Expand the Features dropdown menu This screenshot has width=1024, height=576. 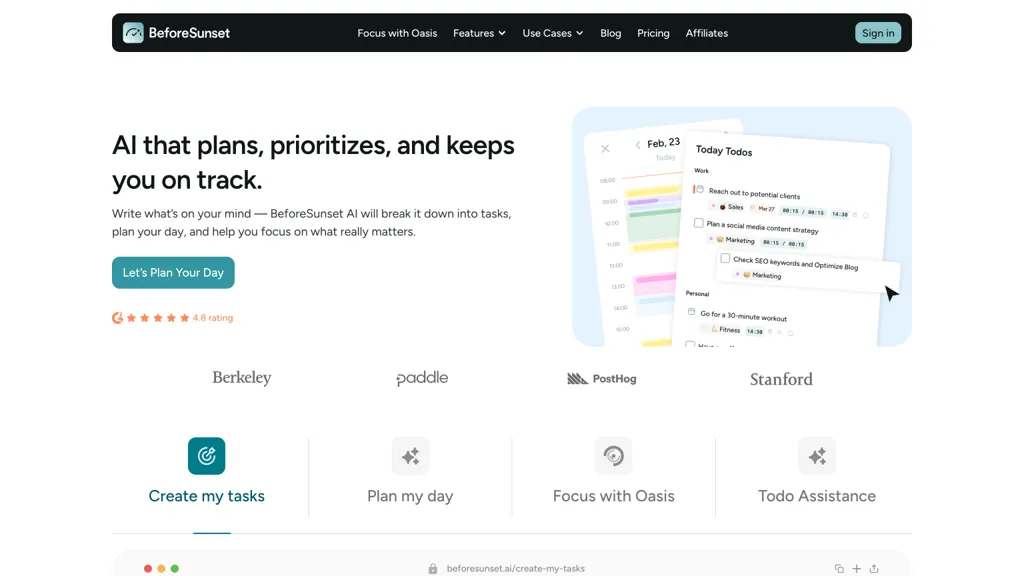pos(479,33)
